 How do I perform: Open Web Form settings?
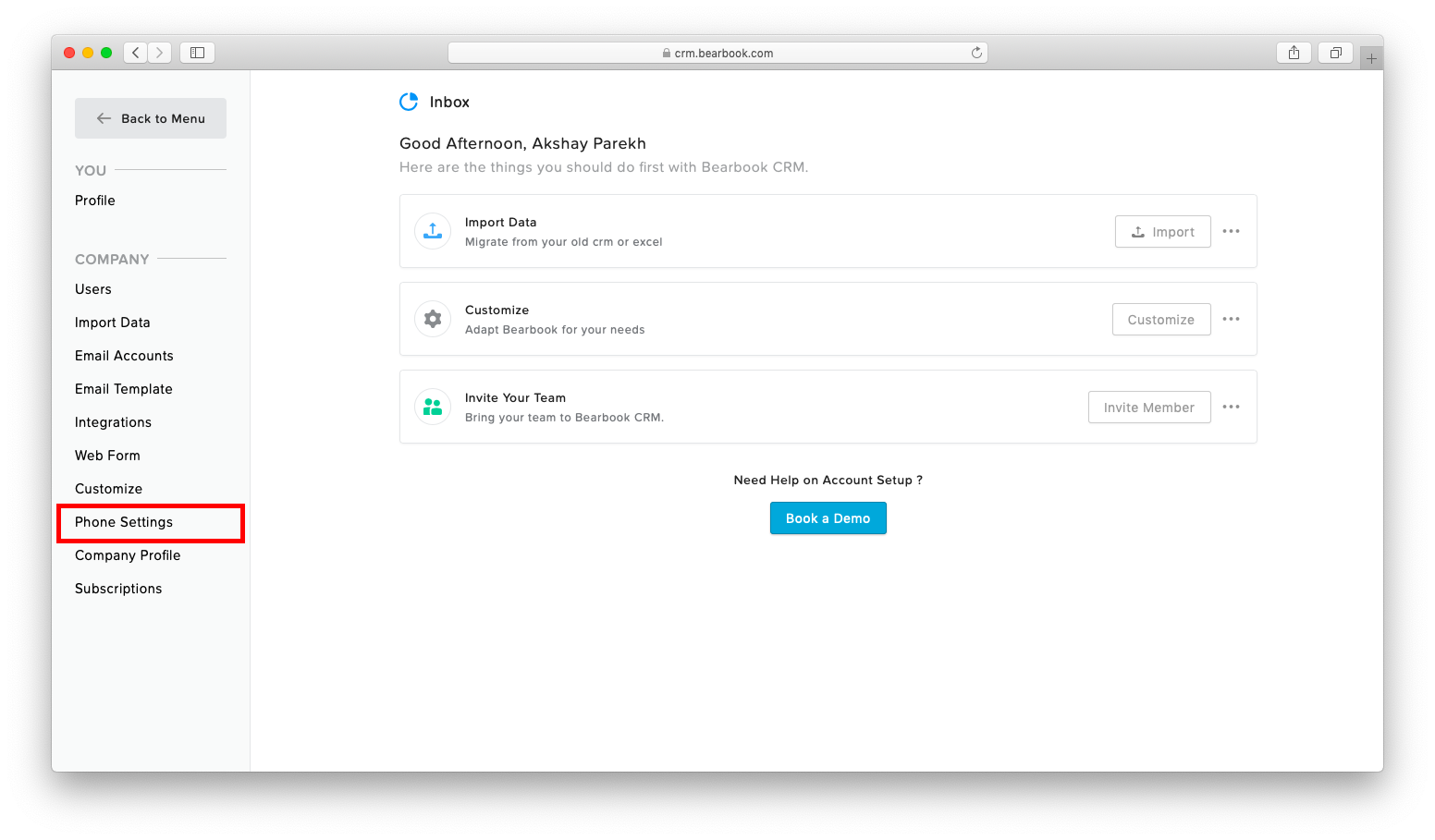(x=107, y=456)
